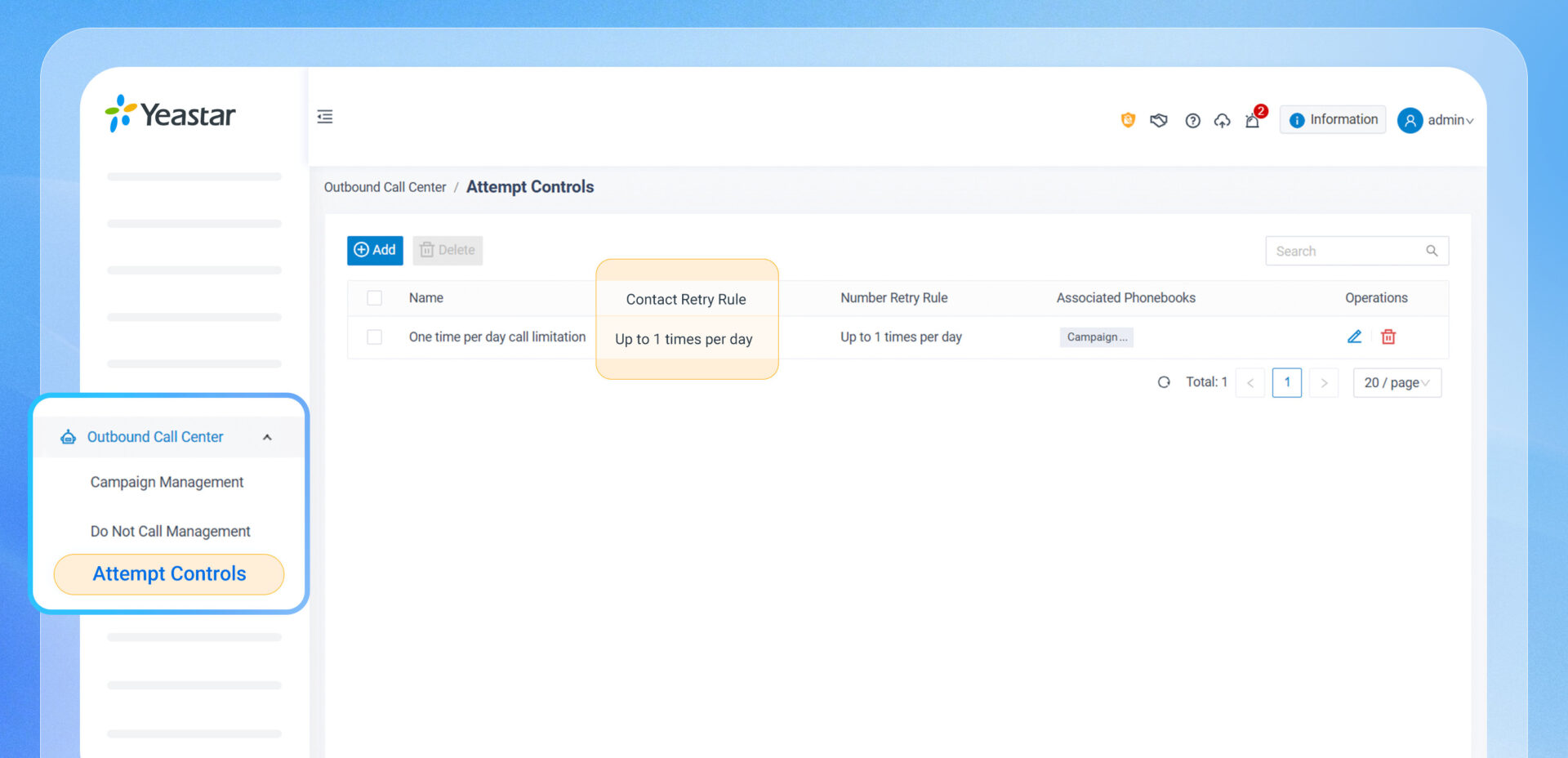
Task: Click the Information button
Action: (x=1333, y=119)
